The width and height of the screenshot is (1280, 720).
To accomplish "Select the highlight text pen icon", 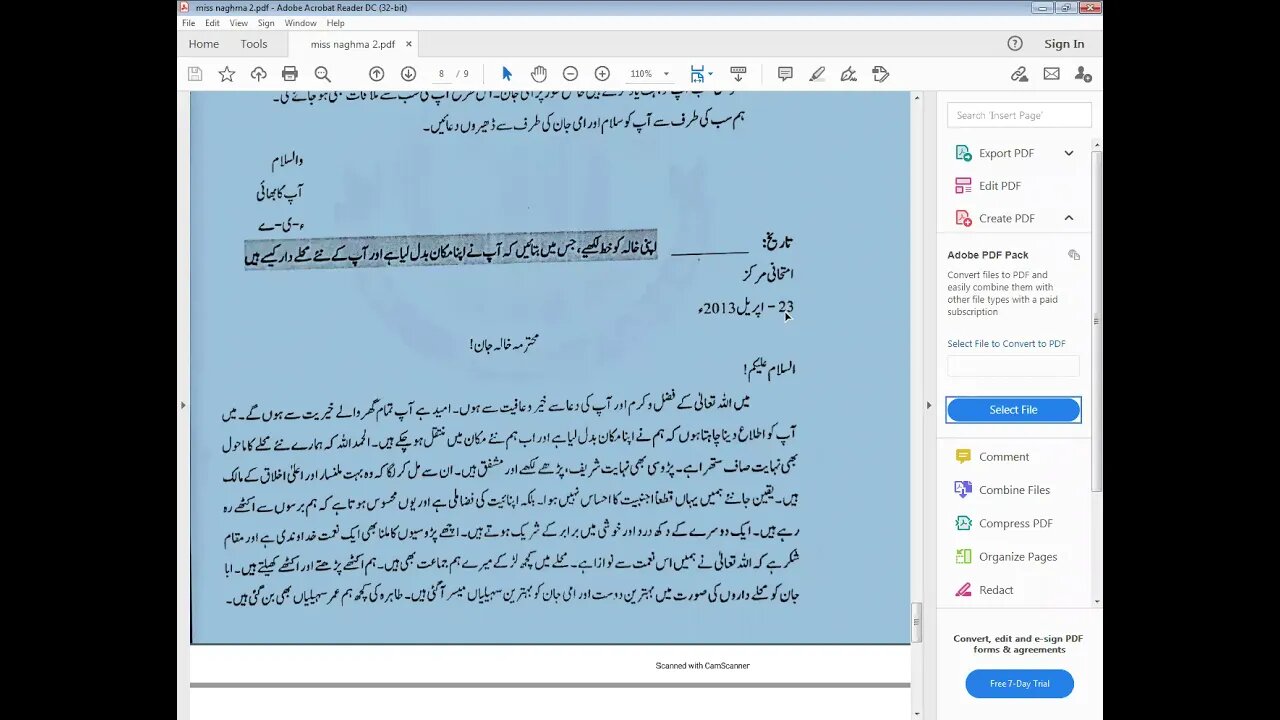I will coord(817,74).
